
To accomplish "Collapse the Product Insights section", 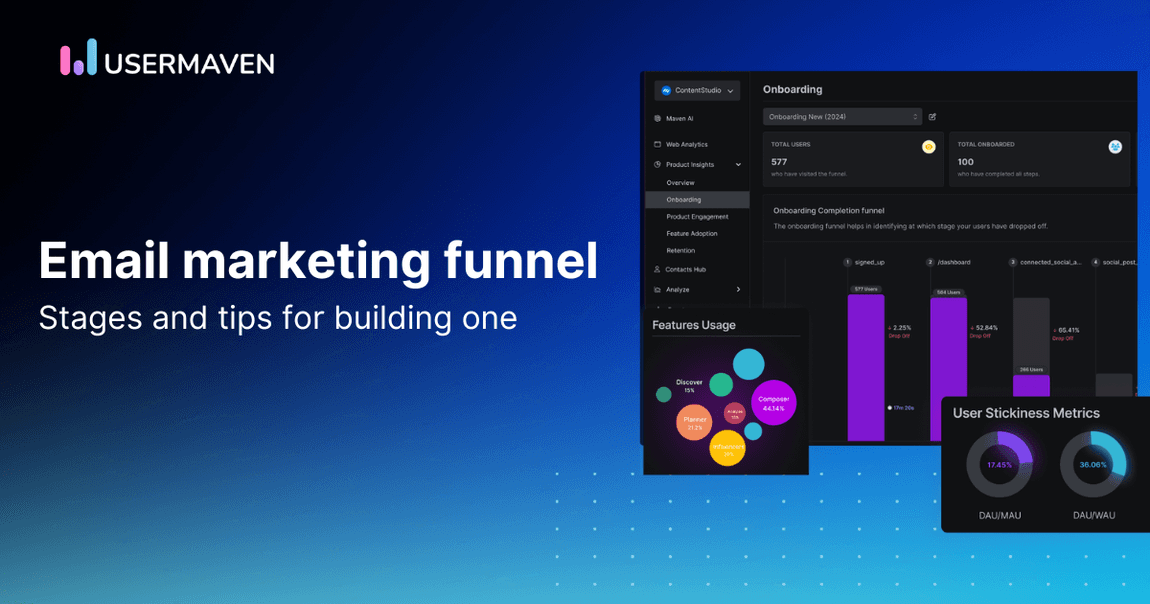I will click(x=737, y=165).
